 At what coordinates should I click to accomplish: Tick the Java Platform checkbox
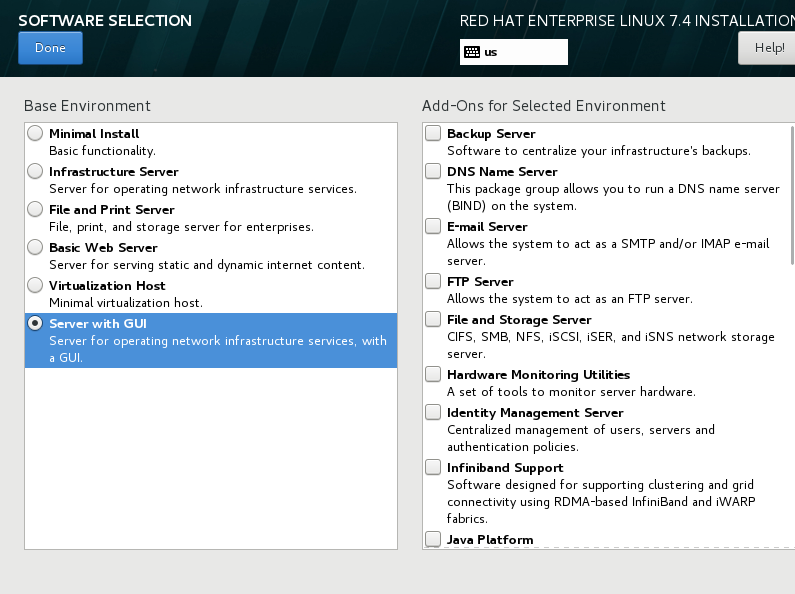[433, 539]
